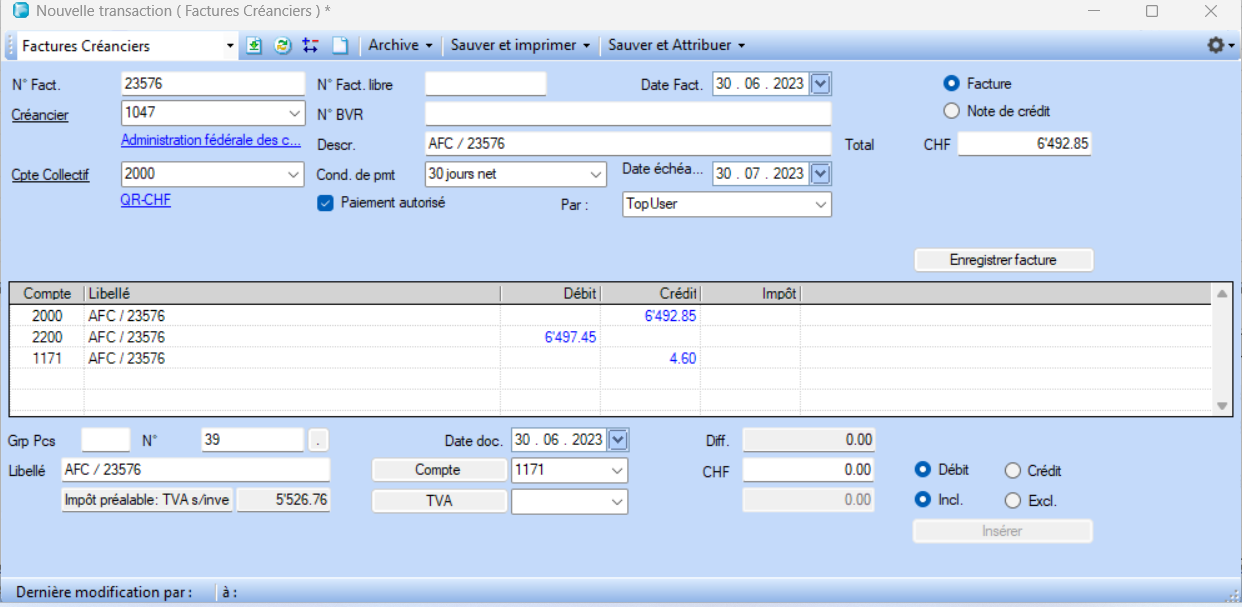Open the Sauver et imprimer menu

[x=520, y=46]
